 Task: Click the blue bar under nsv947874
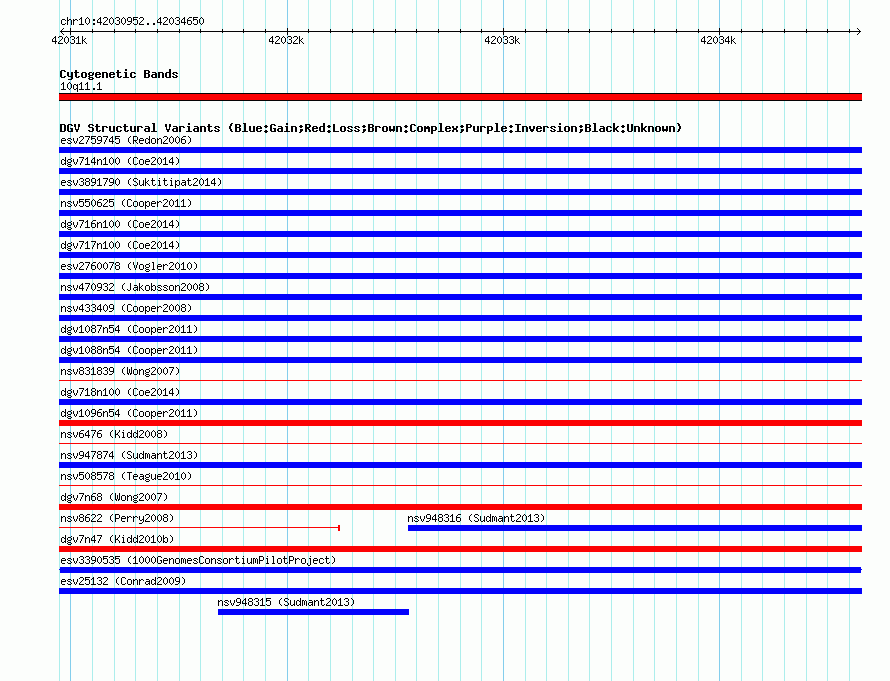(x=460, y=465)
